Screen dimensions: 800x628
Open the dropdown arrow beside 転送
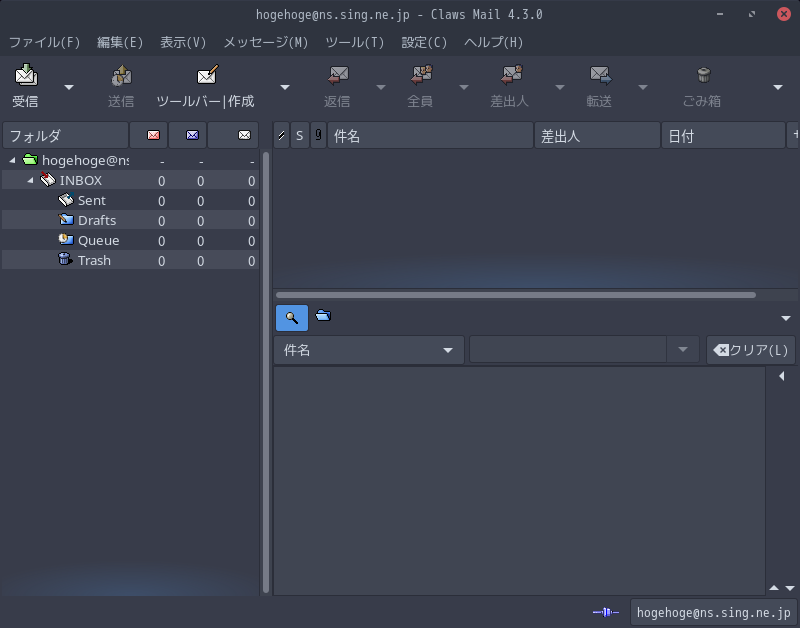643,87
